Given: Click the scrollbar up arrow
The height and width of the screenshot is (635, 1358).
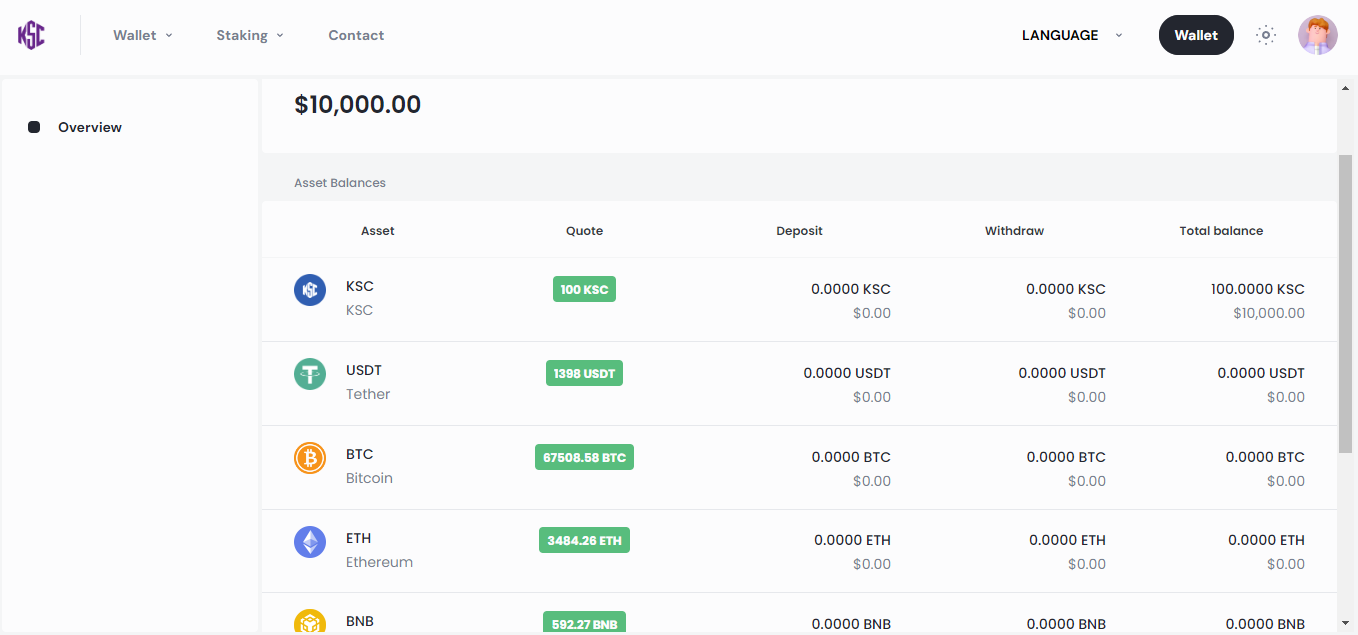Looking at the screenshot, I should (x=1345, y=88).
